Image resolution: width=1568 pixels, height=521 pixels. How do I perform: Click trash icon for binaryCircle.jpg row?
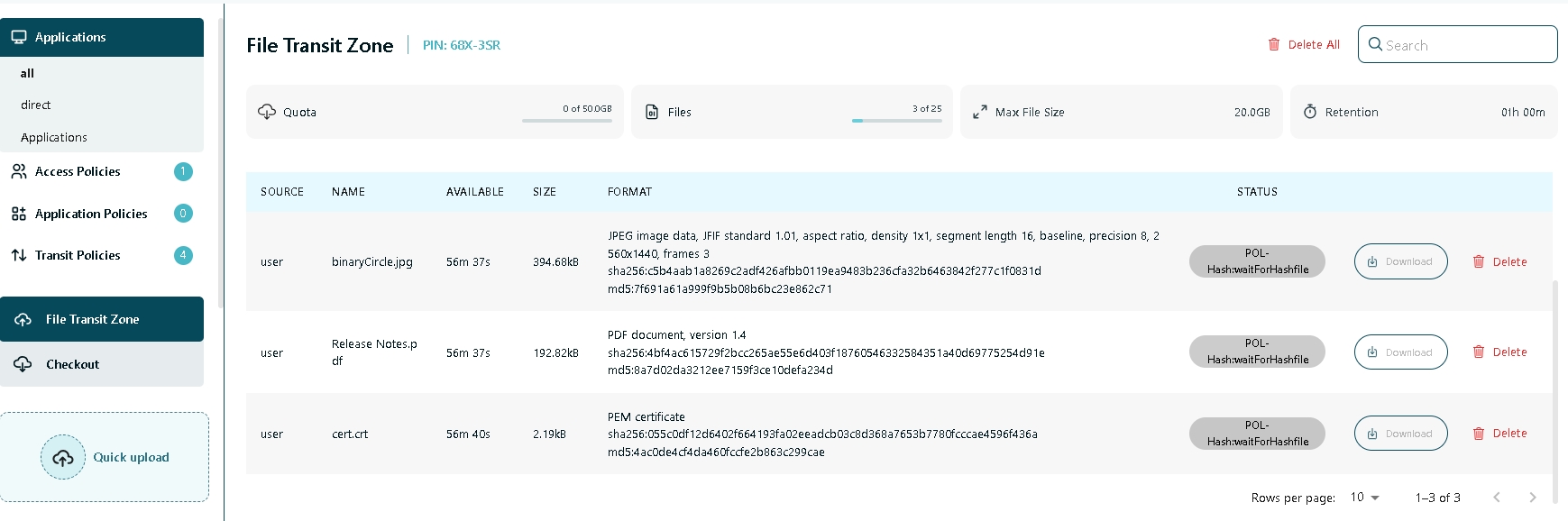pyautogui.click(x=1478, y=261)
